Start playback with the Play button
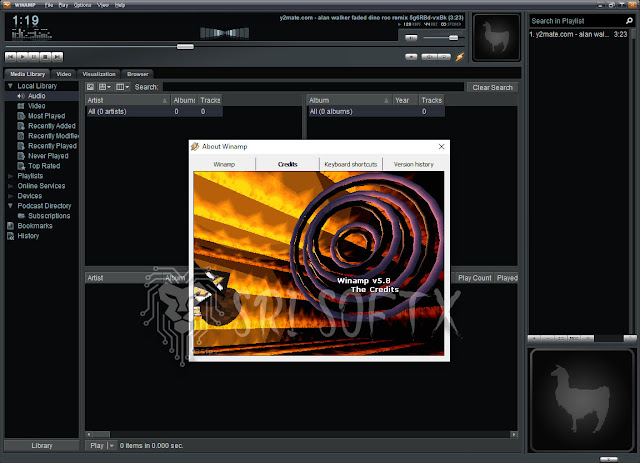Viewport: 640px width, 463px height. pyautogui.click(x=22, y=57)
